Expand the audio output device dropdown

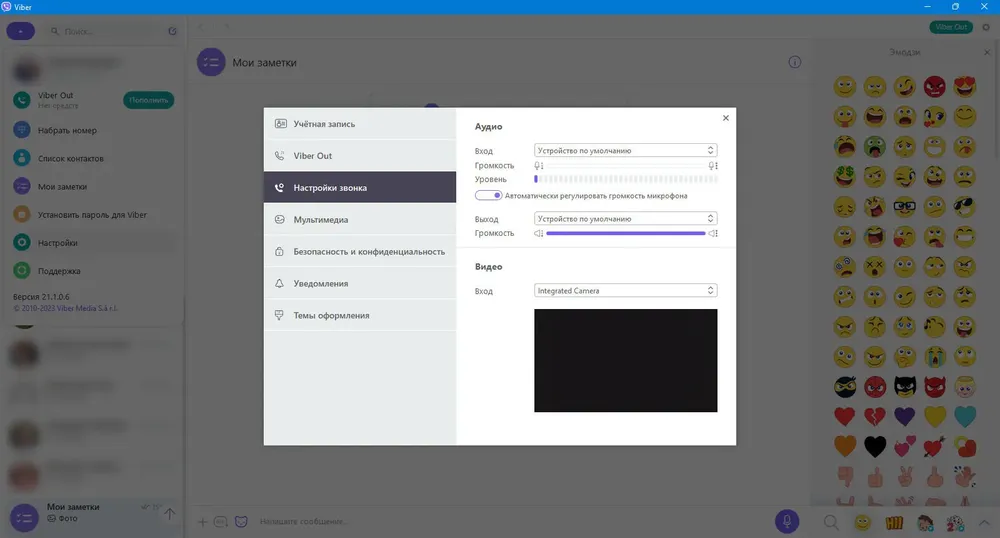pos(626,219)
